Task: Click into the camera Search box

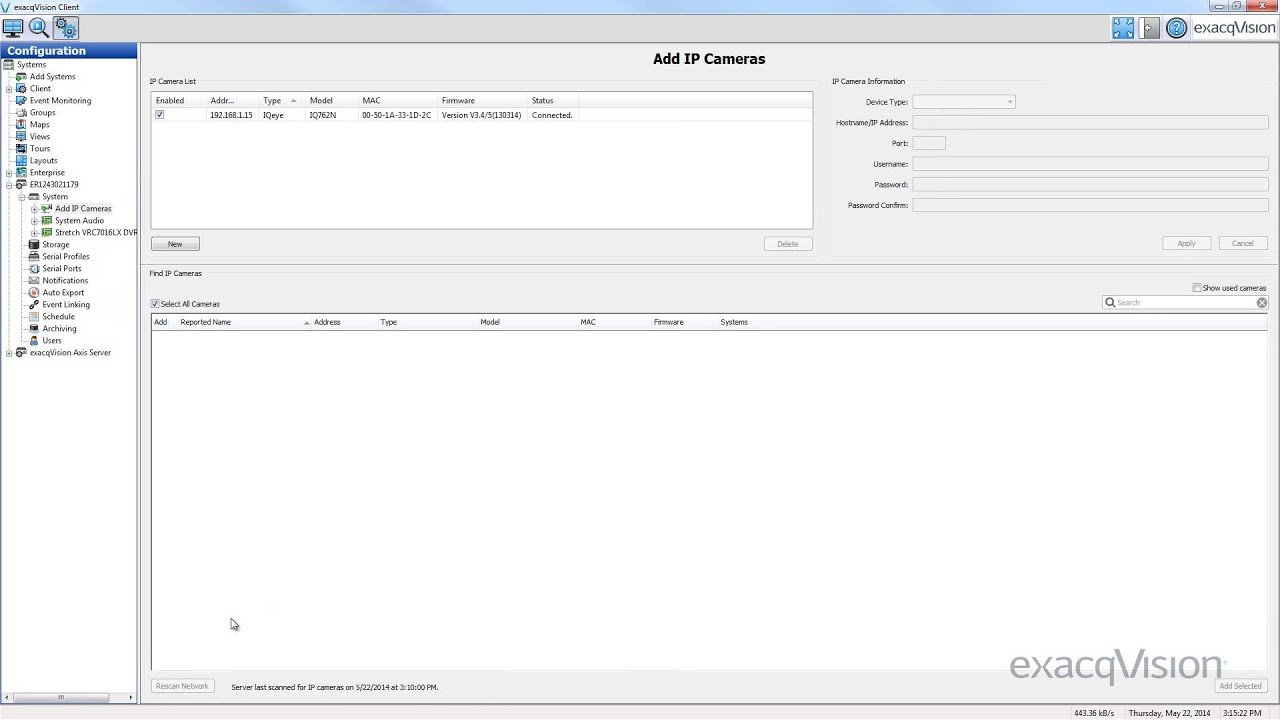Action: click(1185, 302)
